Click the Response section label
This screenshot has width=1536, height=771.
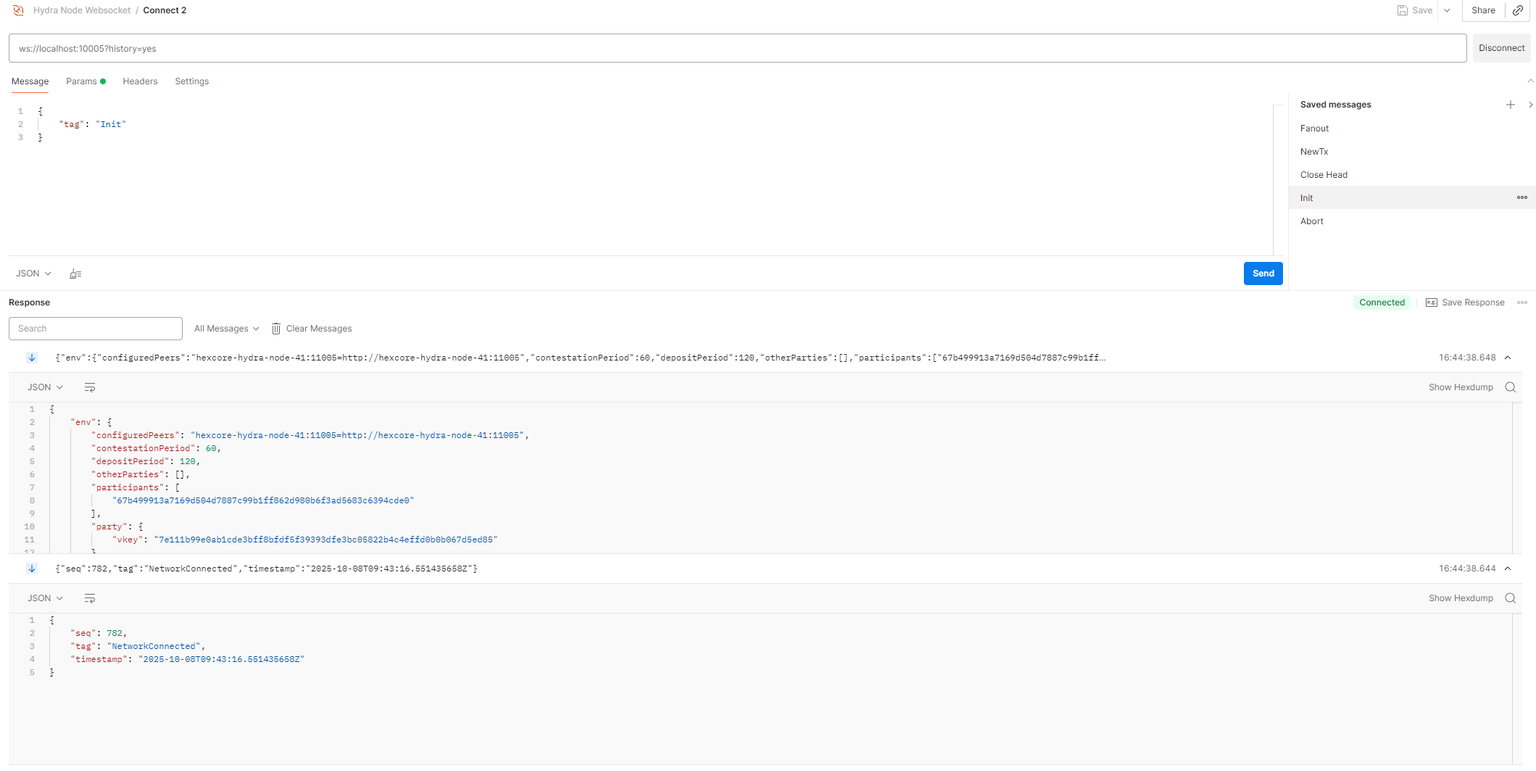tap(29, 302)
